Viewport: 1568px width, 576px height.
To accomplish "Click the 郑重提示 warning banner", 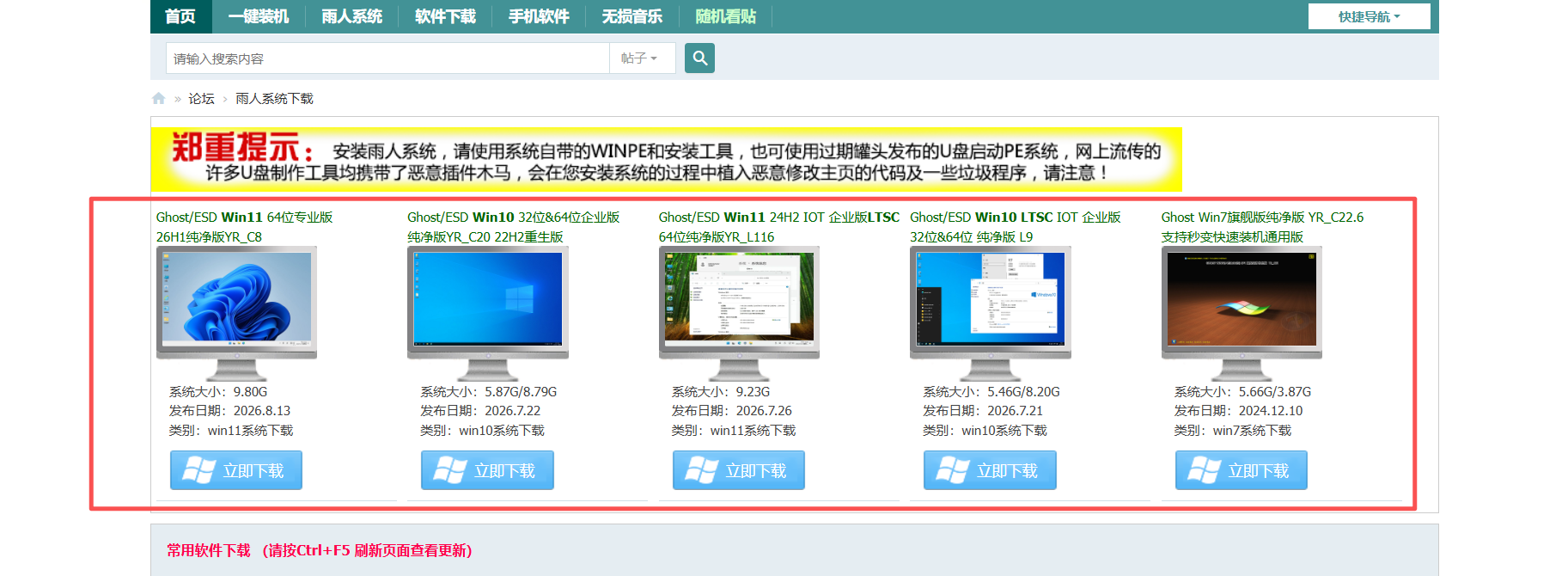I will (666, 160).
